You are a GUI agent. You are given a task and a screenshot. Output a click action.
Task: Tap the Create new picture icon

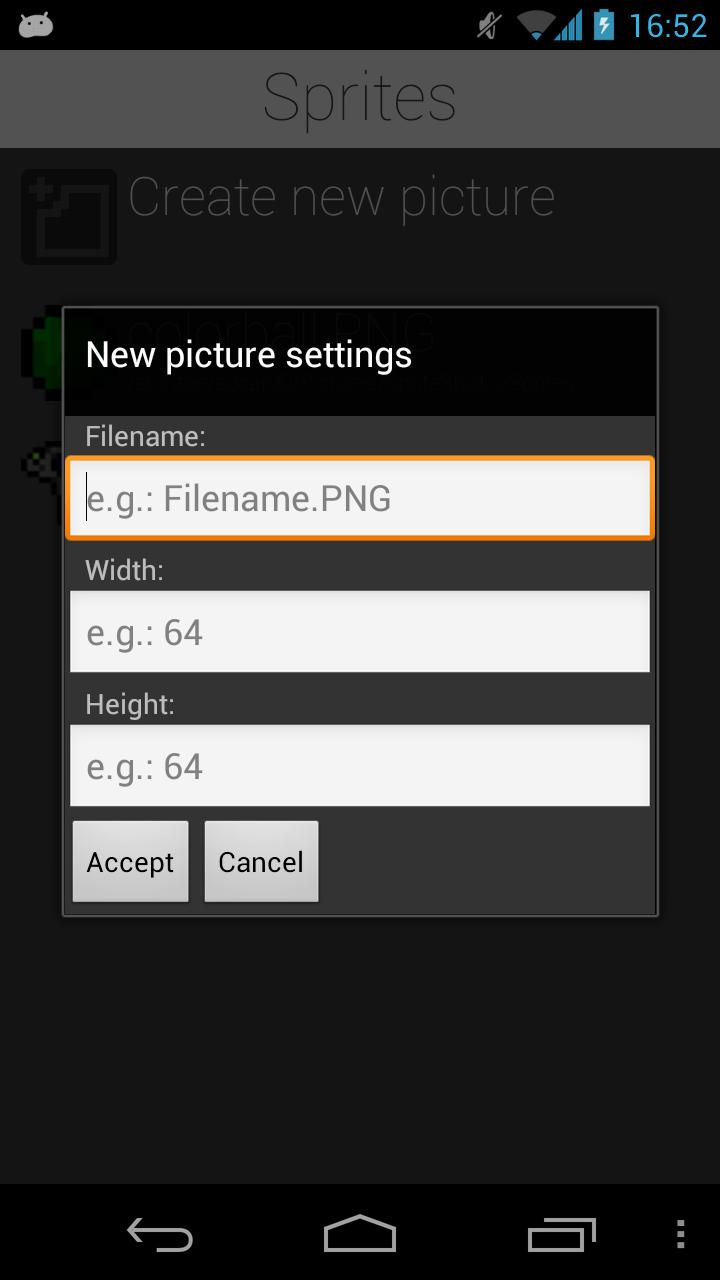[69, 217]
